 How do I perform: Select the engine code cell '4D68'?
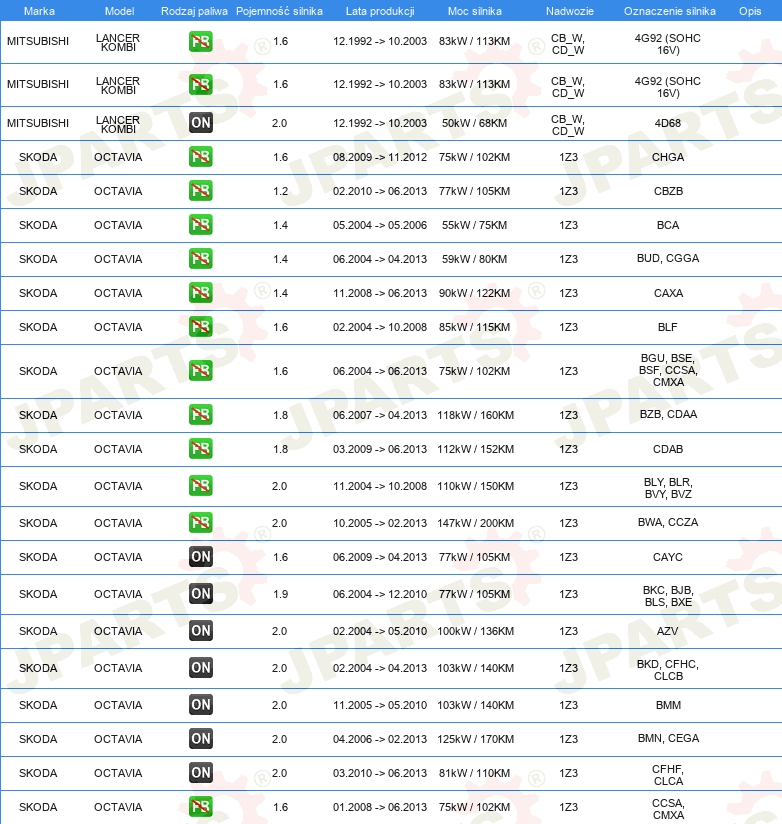(x=668, y=123)
